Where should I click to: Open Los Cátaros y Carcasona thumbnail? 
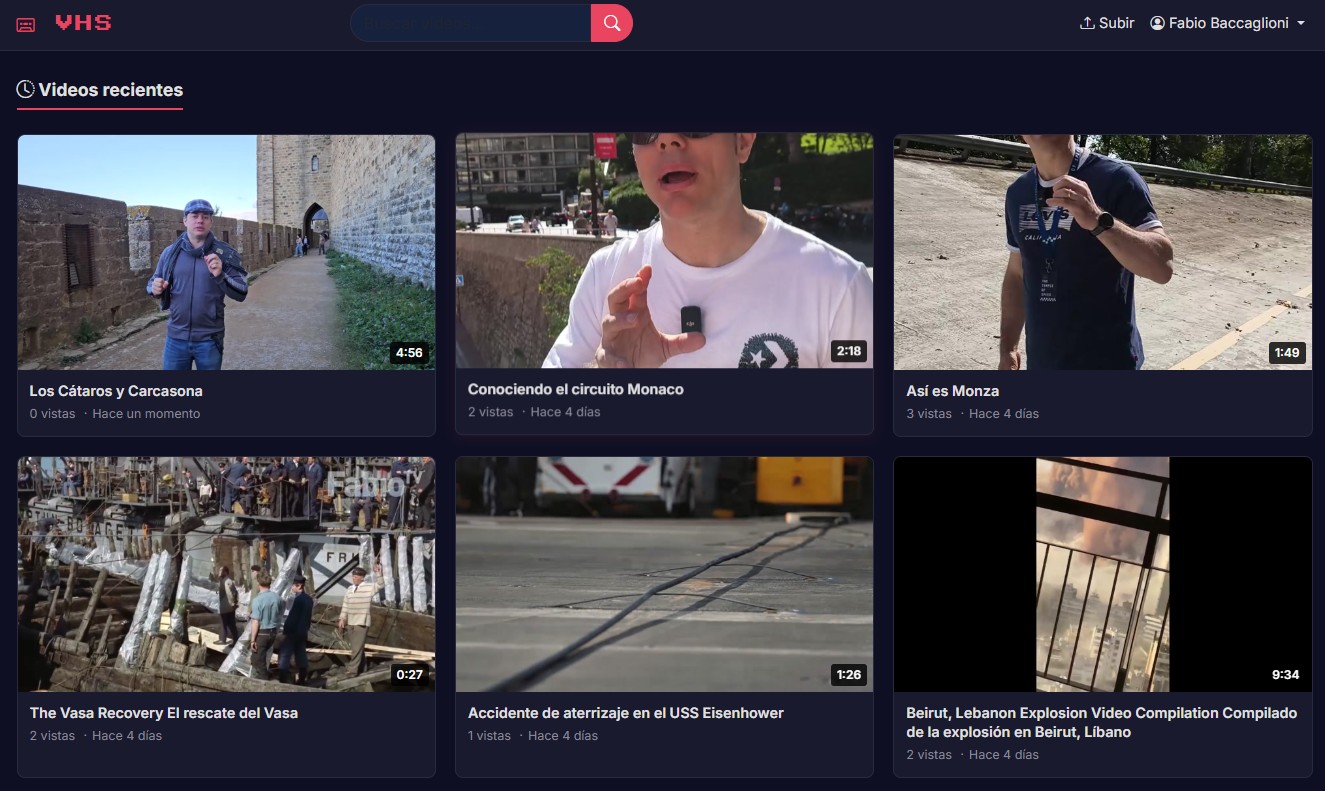point(226,252)
